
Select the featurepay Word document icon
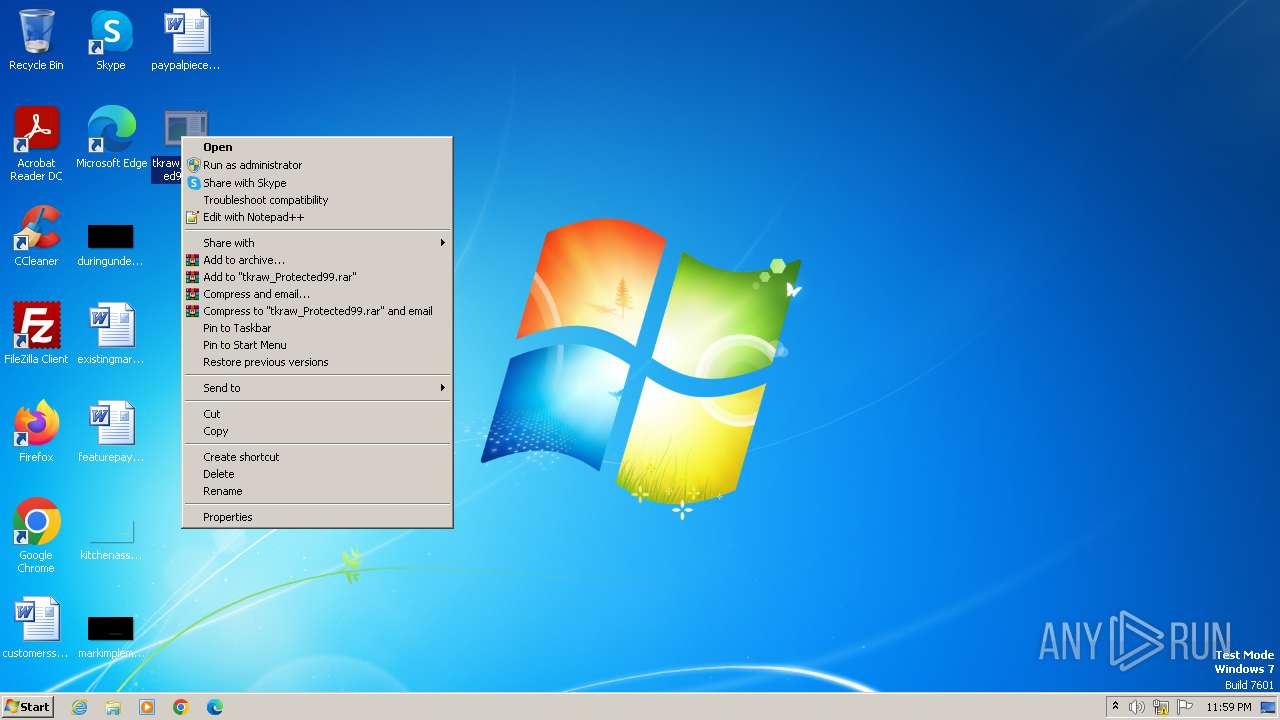[110, 432]
